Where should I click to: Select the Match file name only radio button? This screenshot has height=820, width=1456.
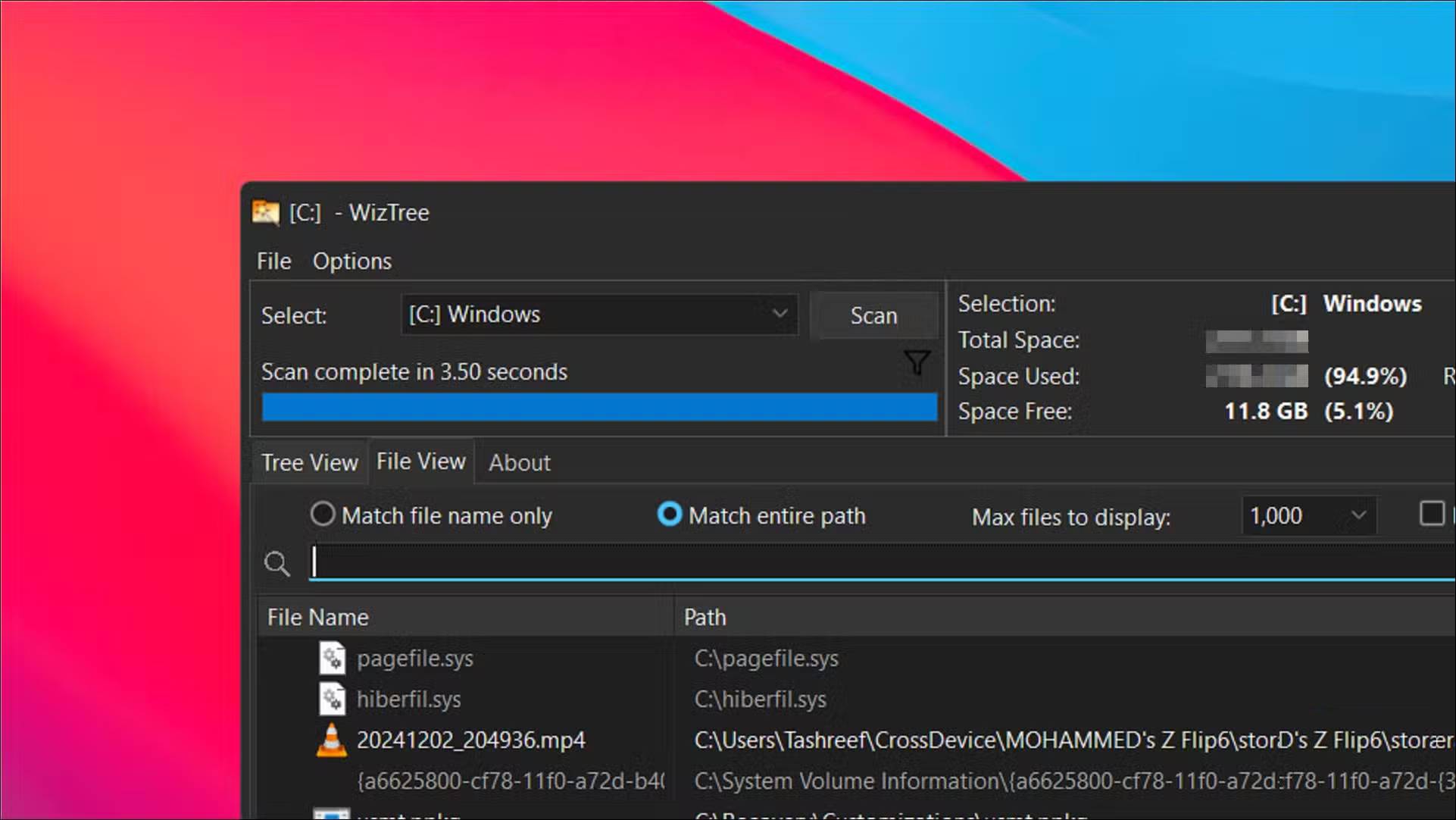pos(322,515)
